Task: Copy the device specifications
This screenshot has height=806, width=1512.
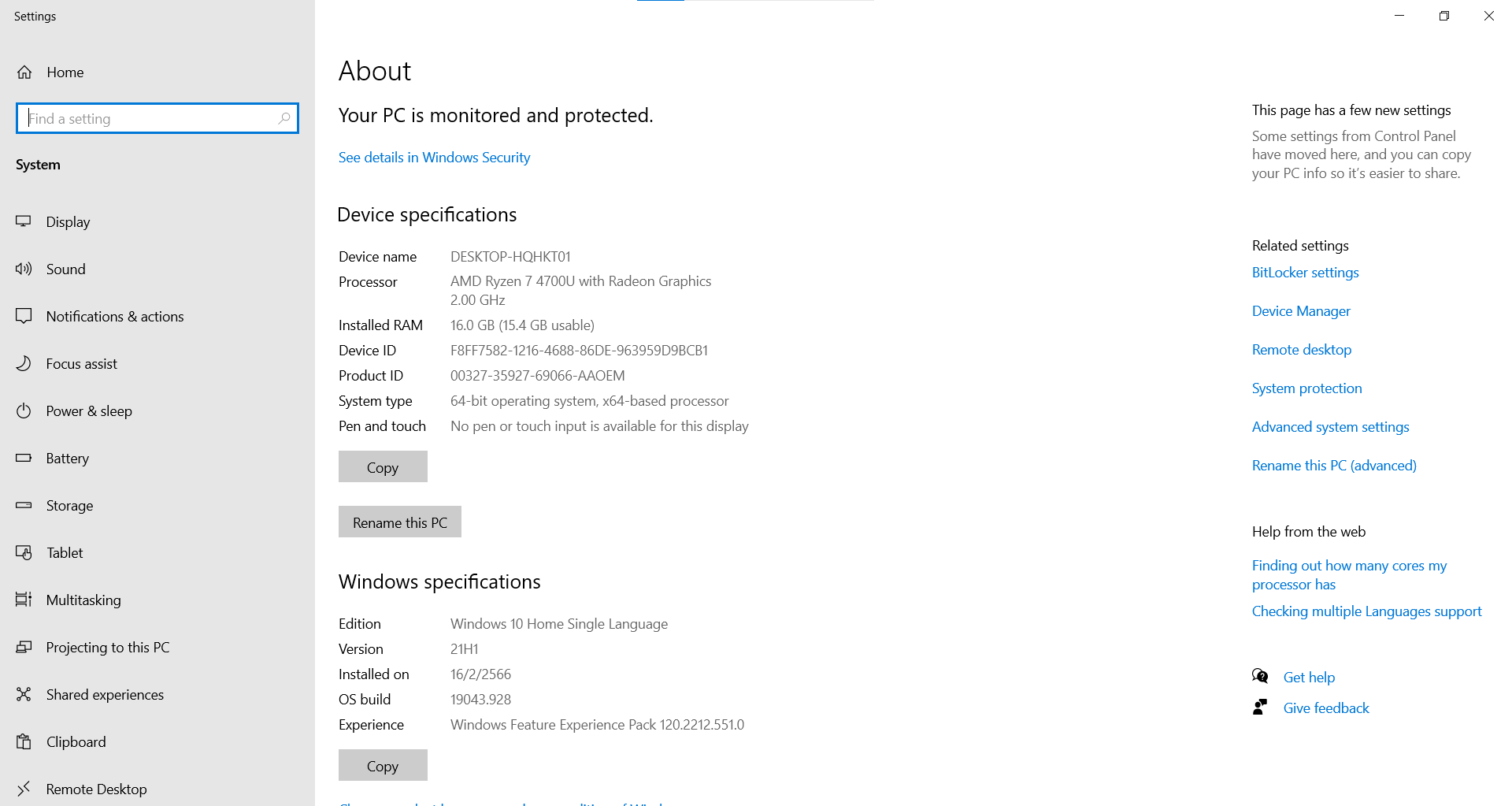Action: coord(383,466)
